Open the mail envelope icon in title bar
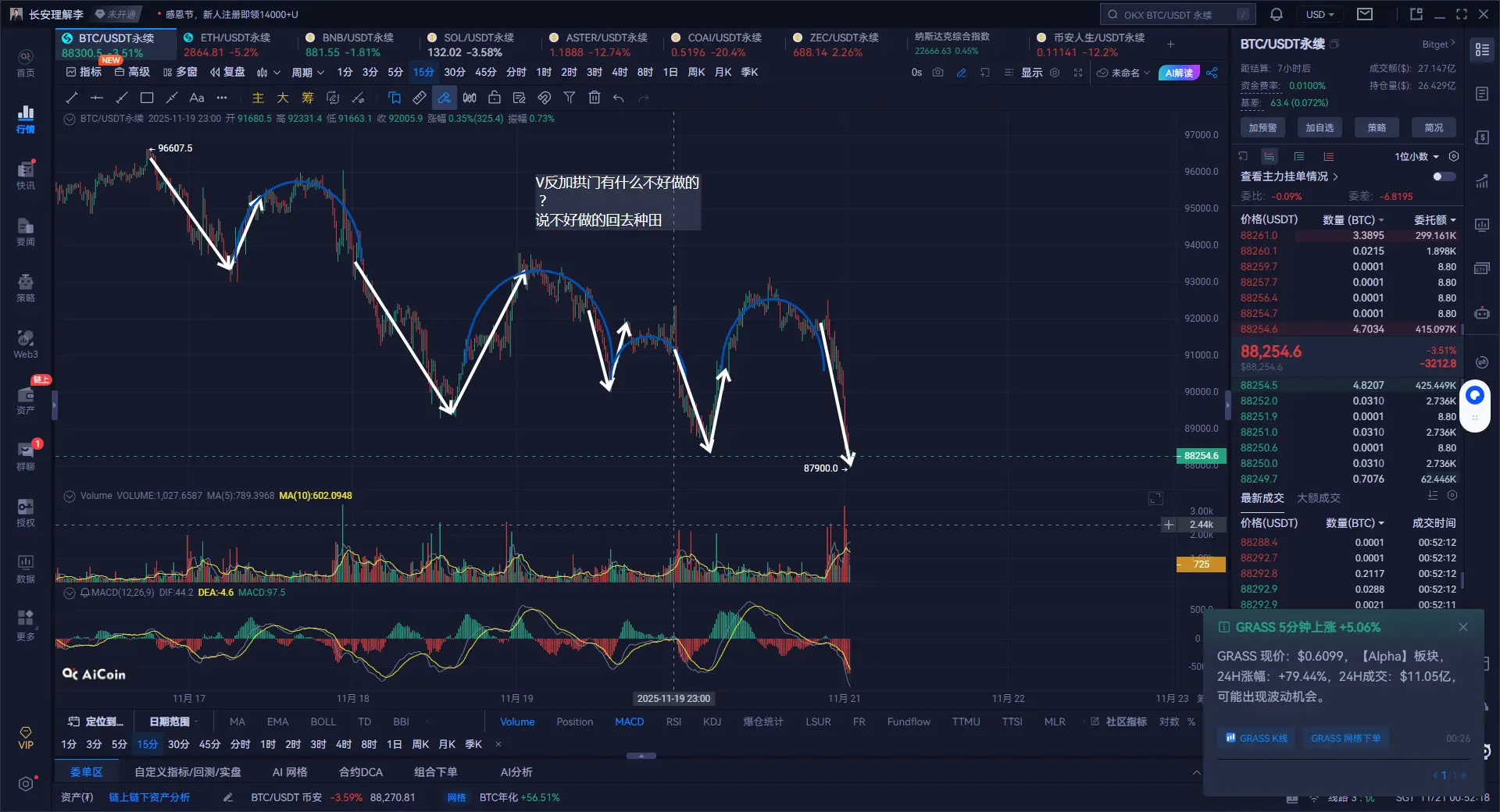The height and width of the screenshot is (812, 1500). [x=1365, y=14]
